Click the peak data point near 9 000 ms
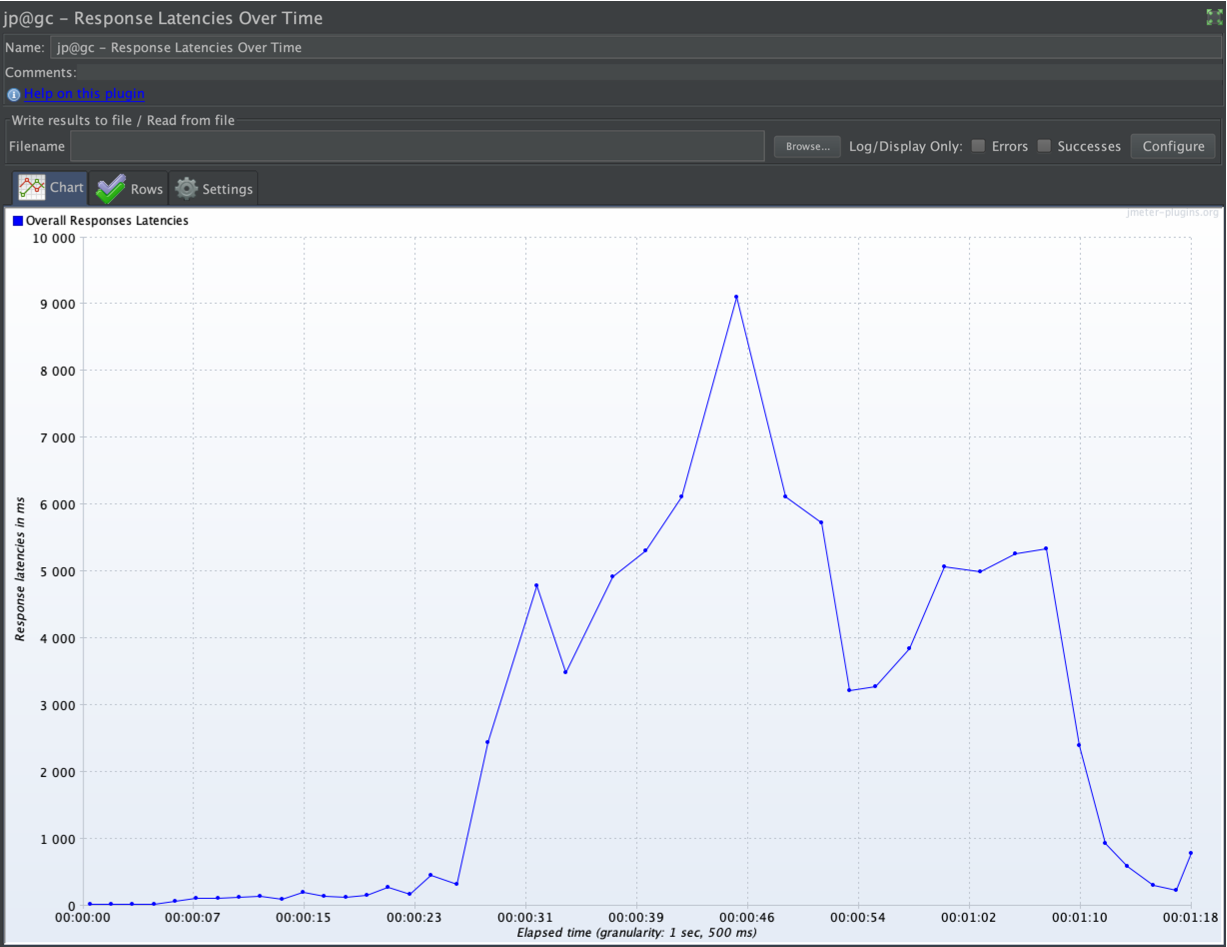Screen dimensions: 1227x947 736,297
